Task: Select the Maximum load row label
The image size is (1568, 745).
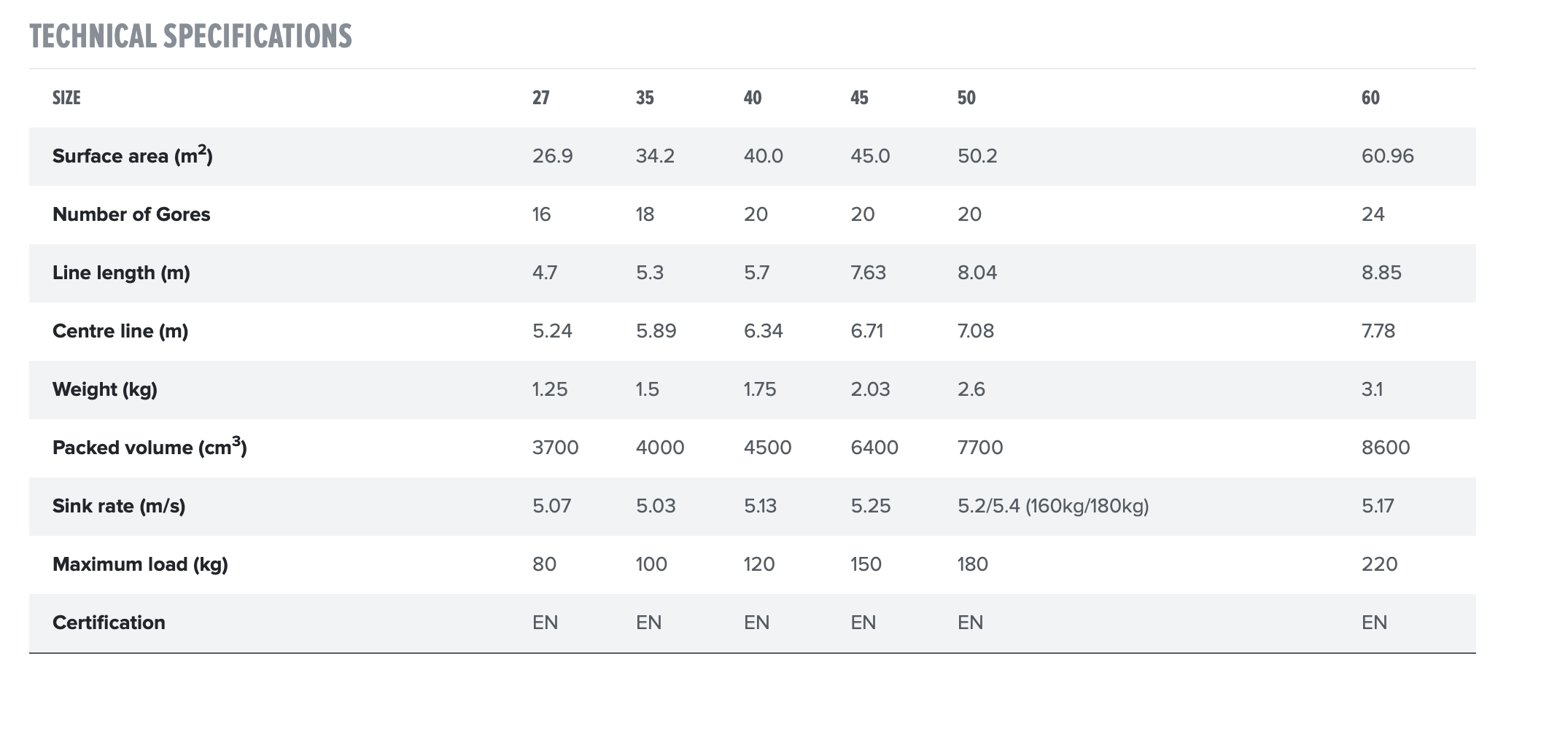Action: click(x=140, y=564)
